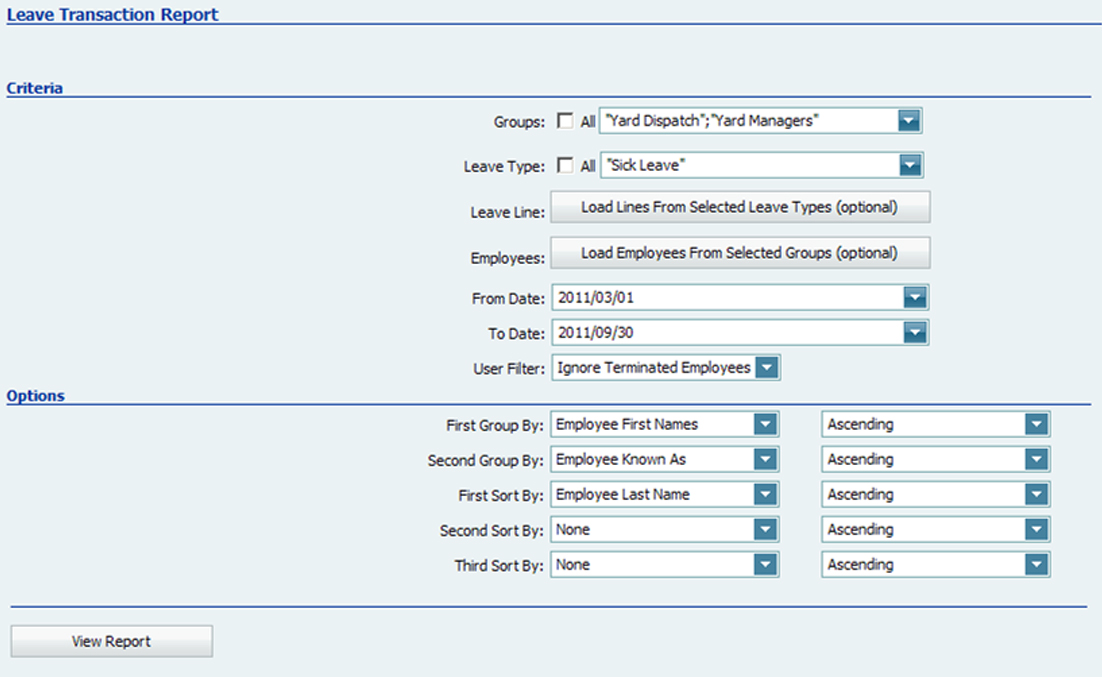
Task: Open the Ascending dropdown beside Second Sort By
Action: click(x=1037, y=529)
